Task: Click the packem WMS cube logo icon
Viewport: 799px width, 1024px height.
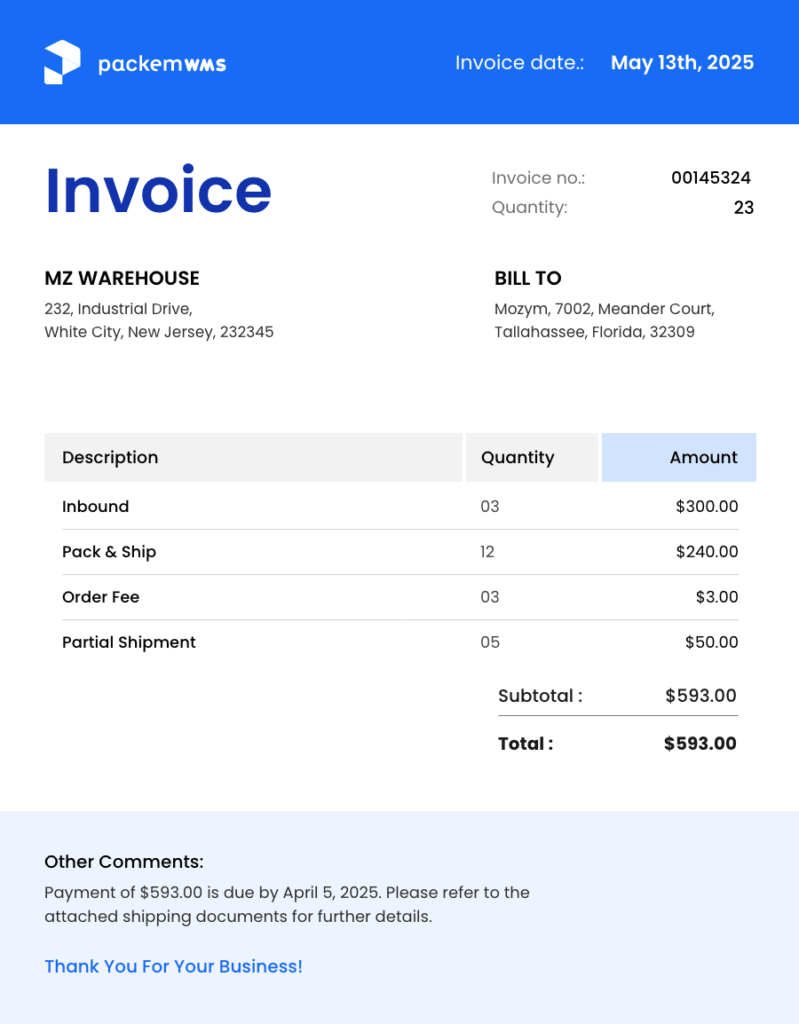Action: (x=62, y=62)
